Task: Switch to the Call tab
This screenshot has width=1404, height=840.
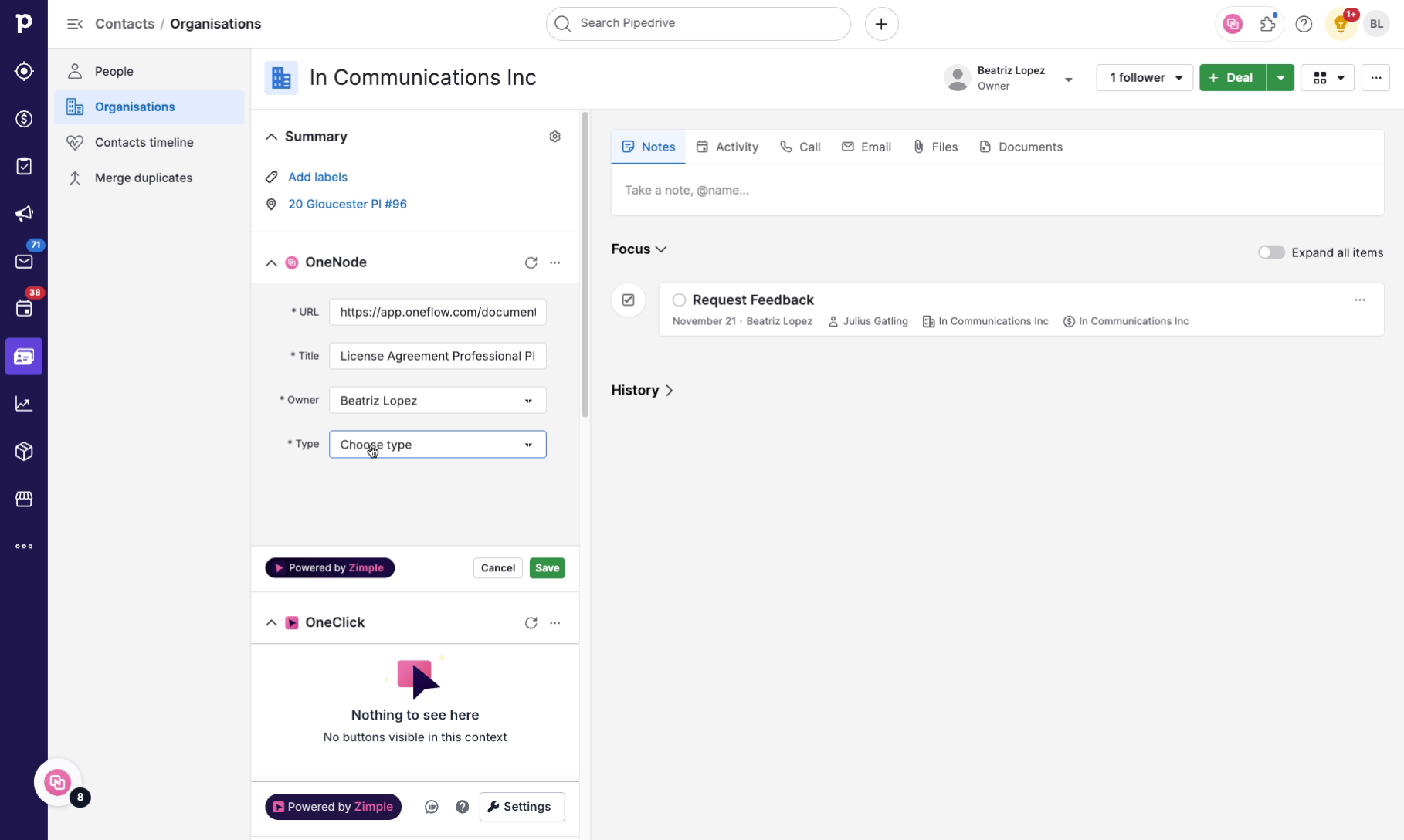Action: click(800, 147)
